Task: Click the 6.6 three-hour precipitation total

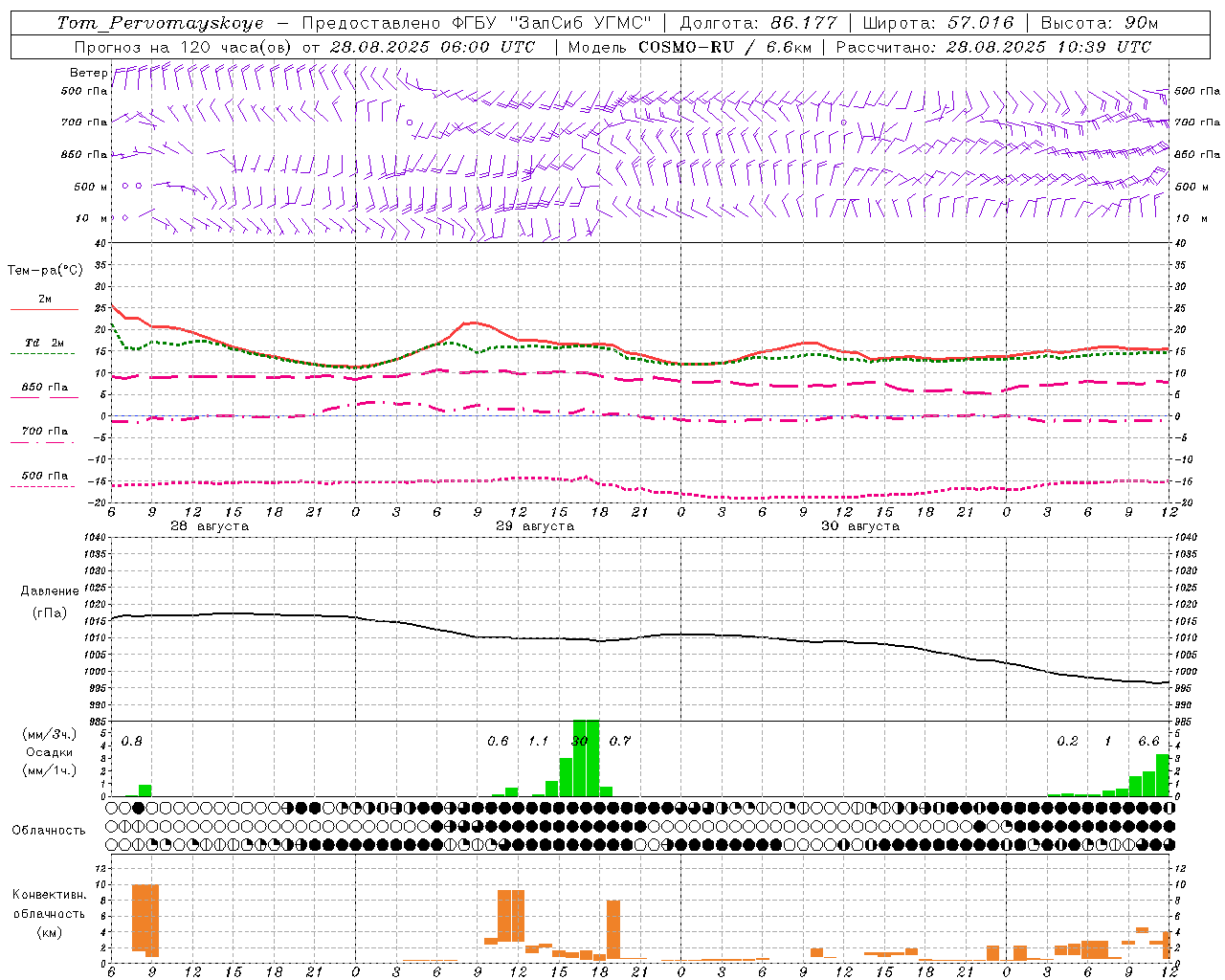Action: tap(1148, 742)
